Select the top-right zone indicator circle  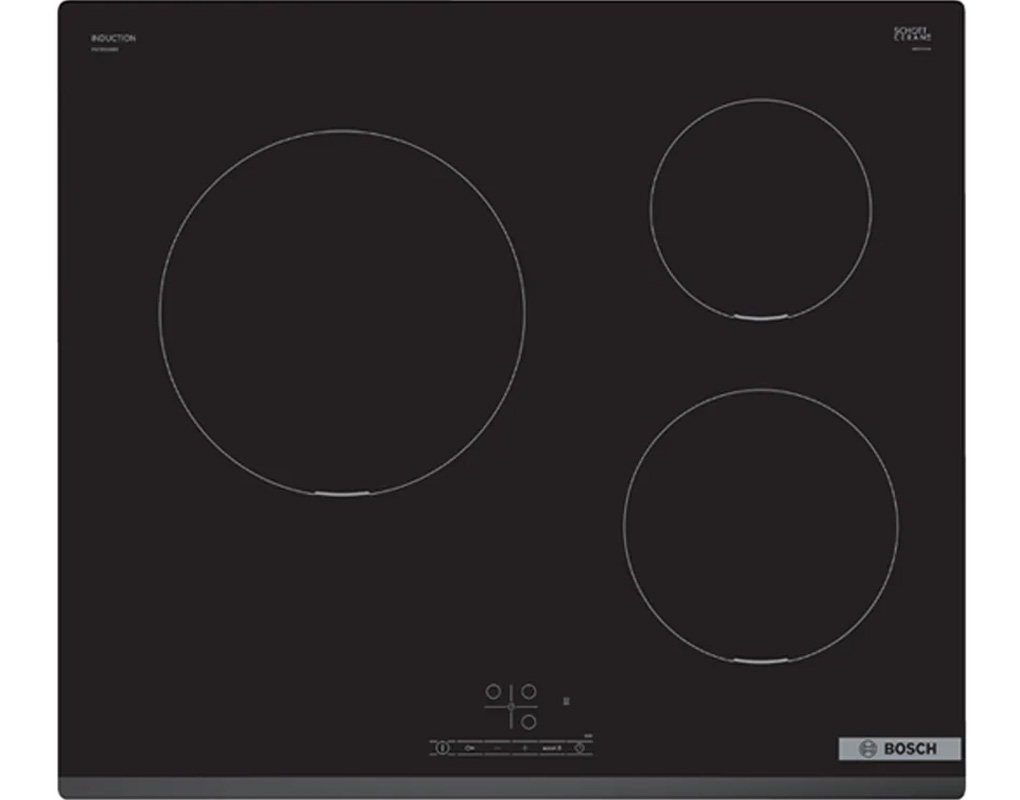coord(529,691)
